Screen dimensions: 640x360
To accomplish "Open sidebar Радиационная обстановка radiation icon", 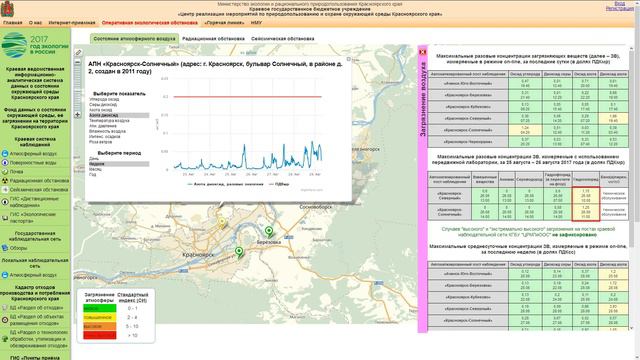I will [x=5, y=181].
